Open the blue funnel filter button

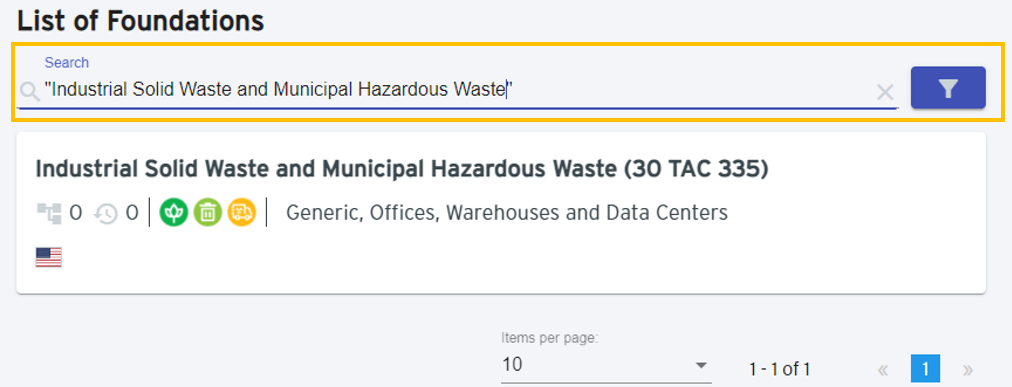(x=947, y=87)
